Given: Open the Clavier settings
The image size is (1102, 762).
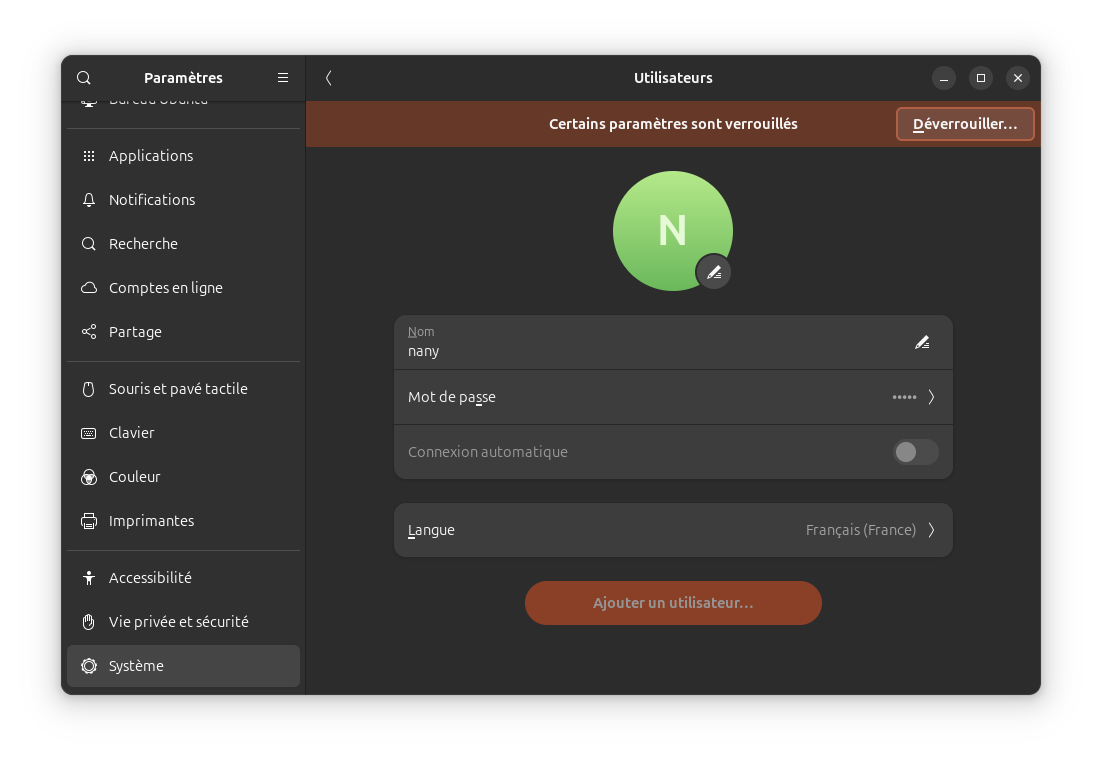Looking at the screenshot, I should coord(183,433).
